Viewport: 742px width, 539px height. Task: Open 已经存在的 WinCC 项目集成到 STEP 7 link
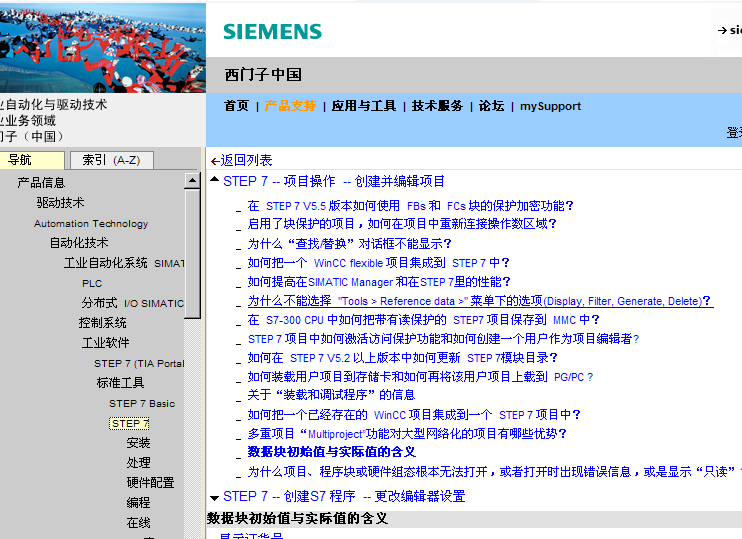(x=414, y=415)
